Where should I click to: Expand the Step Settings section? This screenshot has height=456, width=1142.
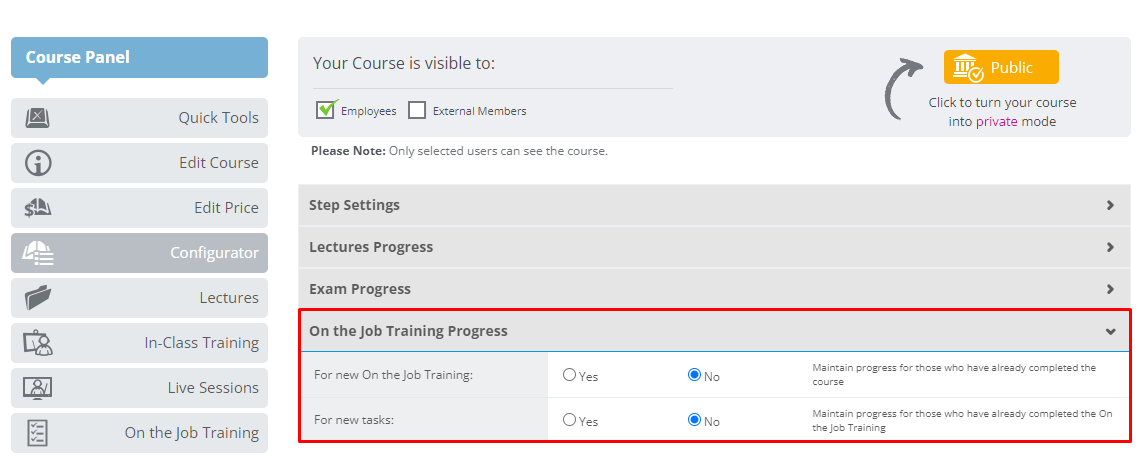click(714, 205)
